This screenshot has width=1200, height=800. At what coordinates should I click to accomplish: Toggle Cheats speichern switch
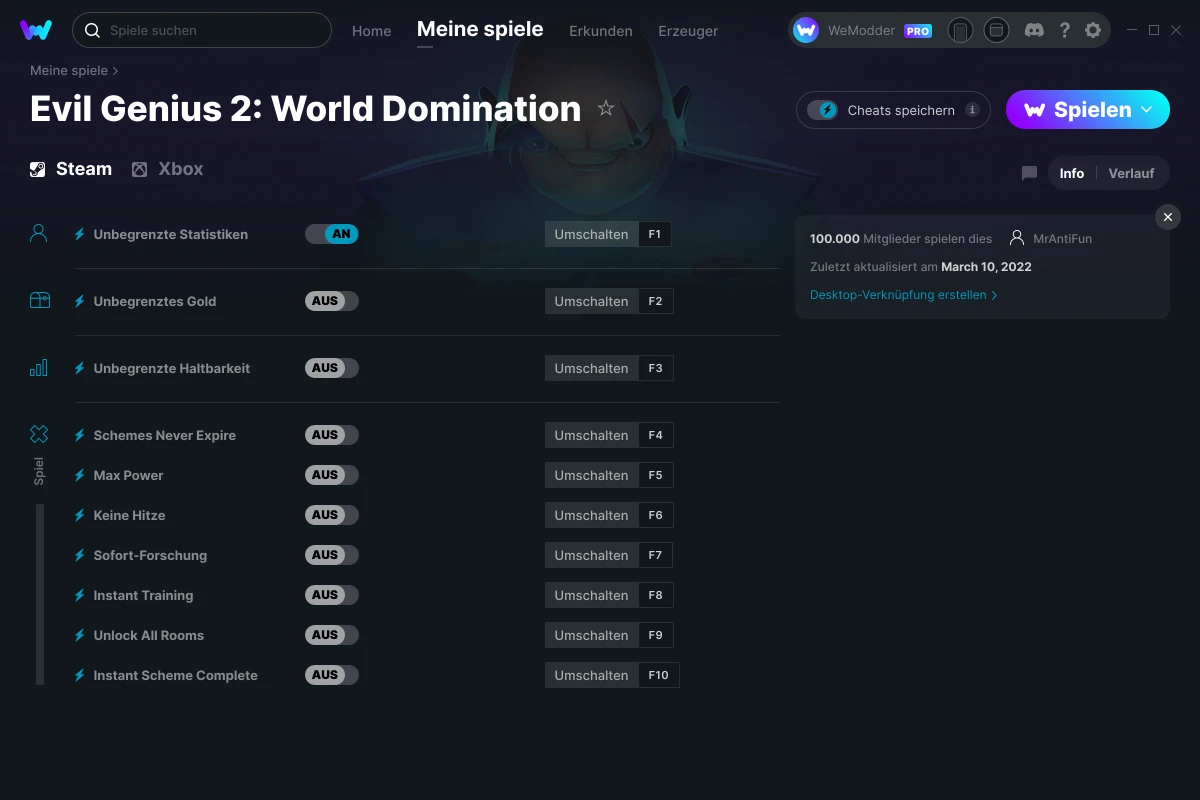pyautogui.click(x=822, y=110)
